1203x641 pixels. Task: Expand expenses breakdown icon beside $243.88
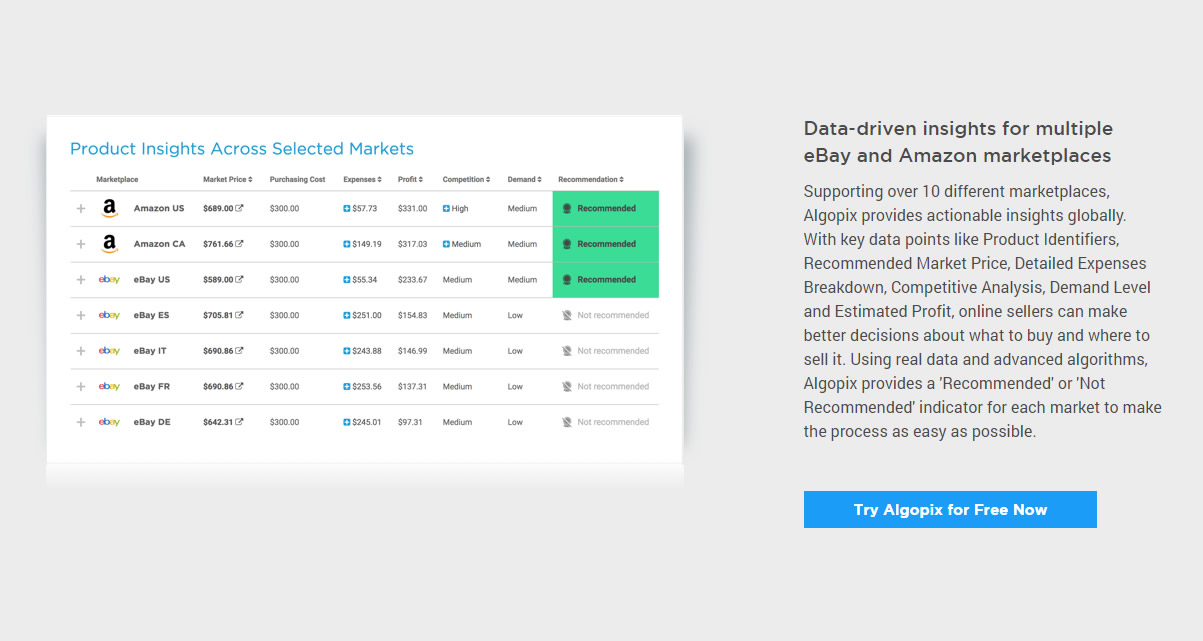347,351
